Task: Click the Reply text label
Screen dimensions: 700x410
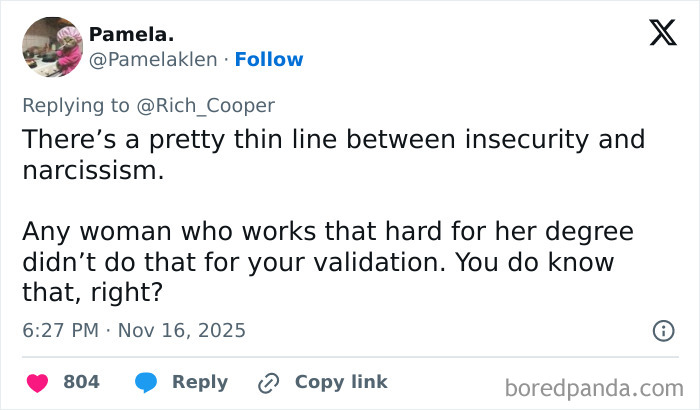Action: pos(199,382)
